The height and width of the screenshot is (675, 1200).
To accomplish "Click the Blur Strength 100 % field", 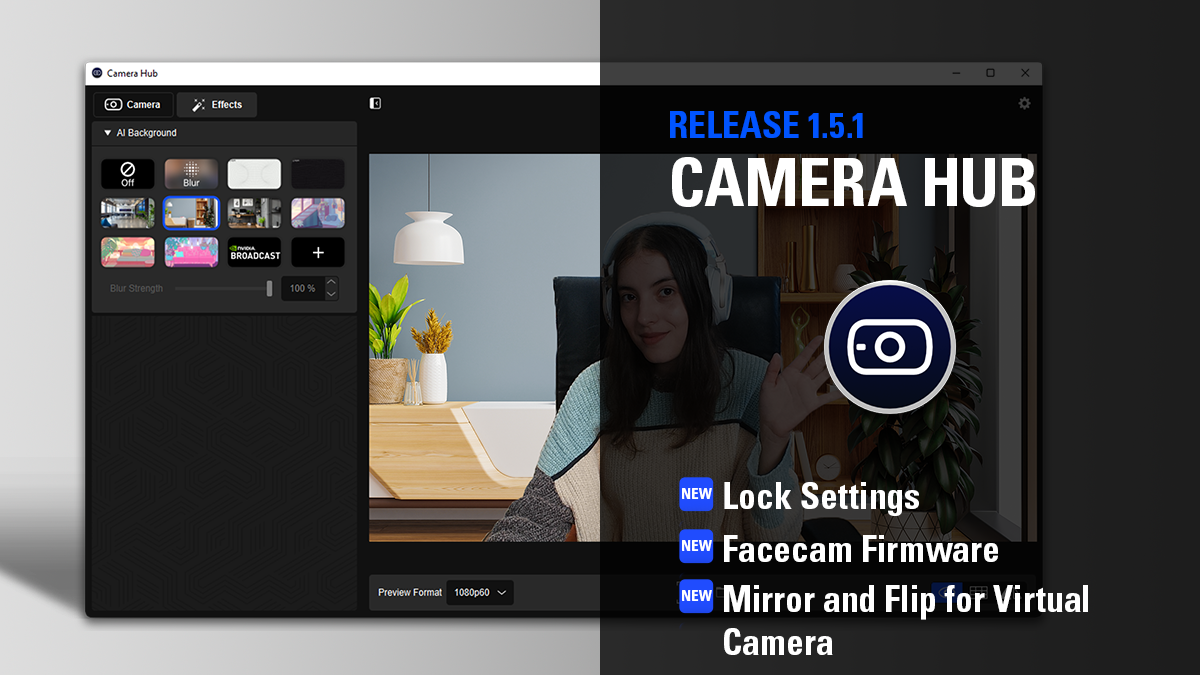I will point(301,288).
